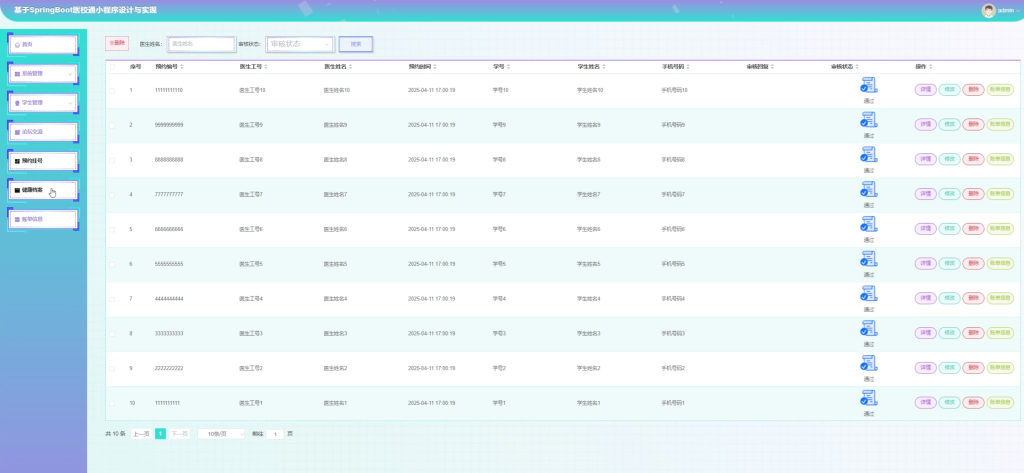Check the checkbox for 医生姓名3 row

click(112, 333)
